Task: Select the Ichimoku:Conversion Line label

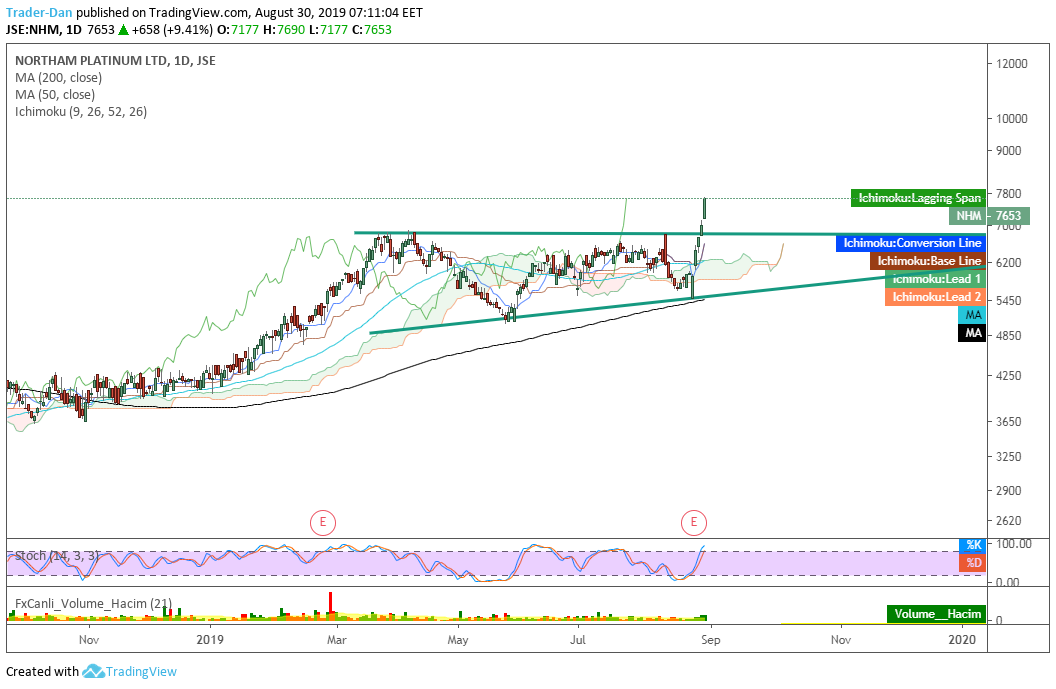Action: [911, 243]
